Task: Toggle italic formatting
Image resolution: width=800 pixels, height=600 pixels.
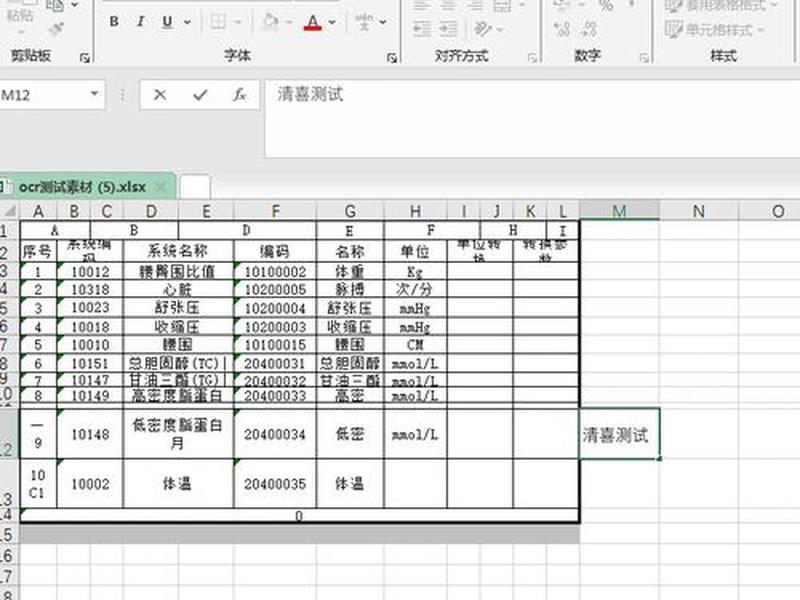Action: click(140, 21)
